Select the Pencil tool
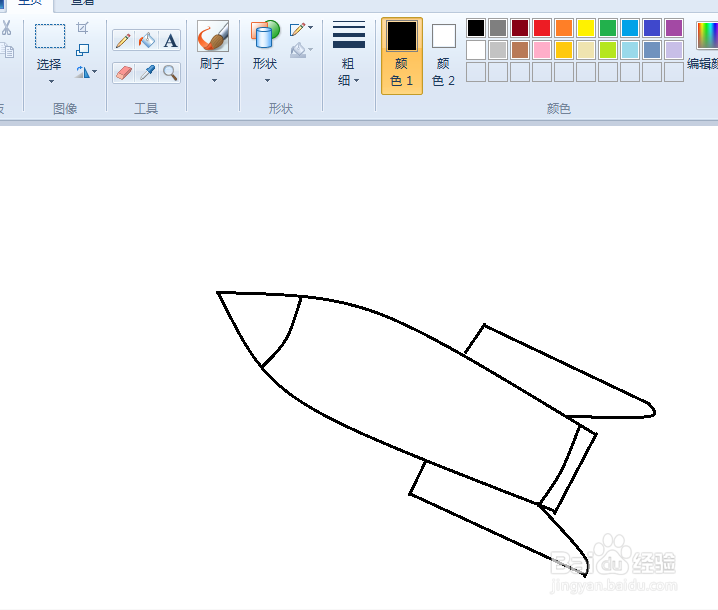The image size is (718, 610). (x=123, y=40)
